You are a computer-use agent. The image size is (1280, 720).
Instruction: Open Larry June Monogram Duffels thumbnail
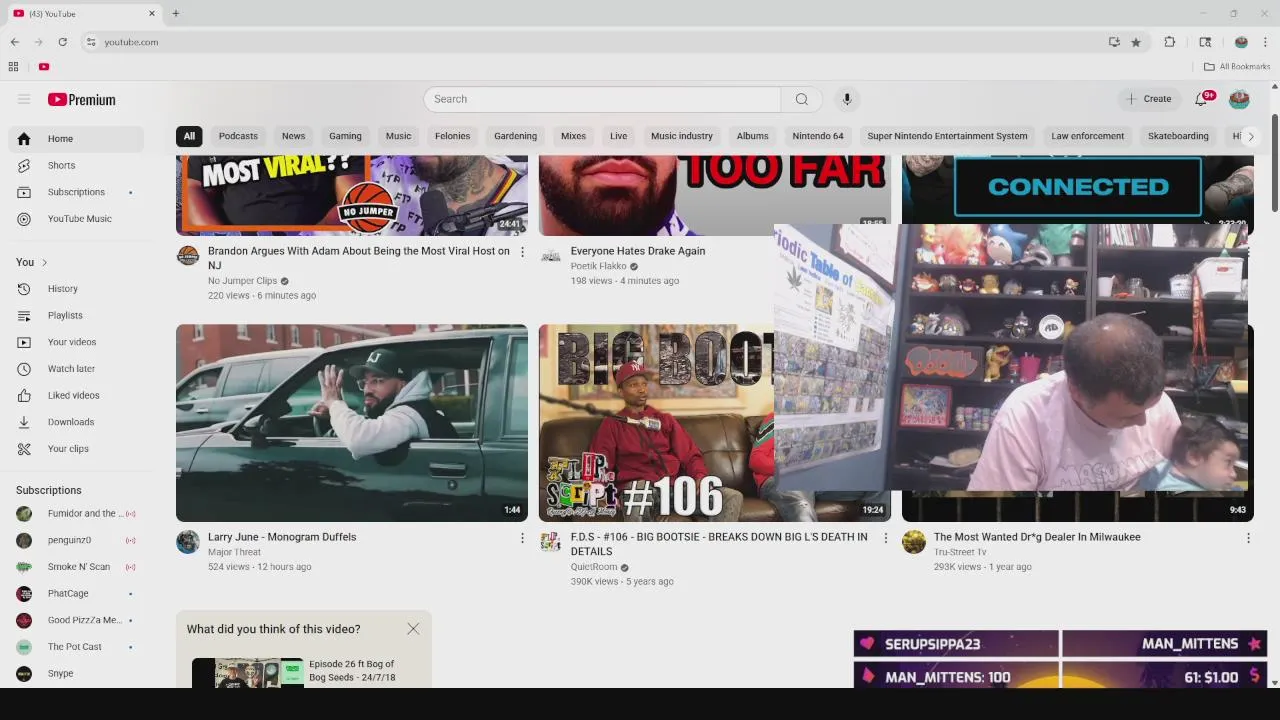coord(352,423)
